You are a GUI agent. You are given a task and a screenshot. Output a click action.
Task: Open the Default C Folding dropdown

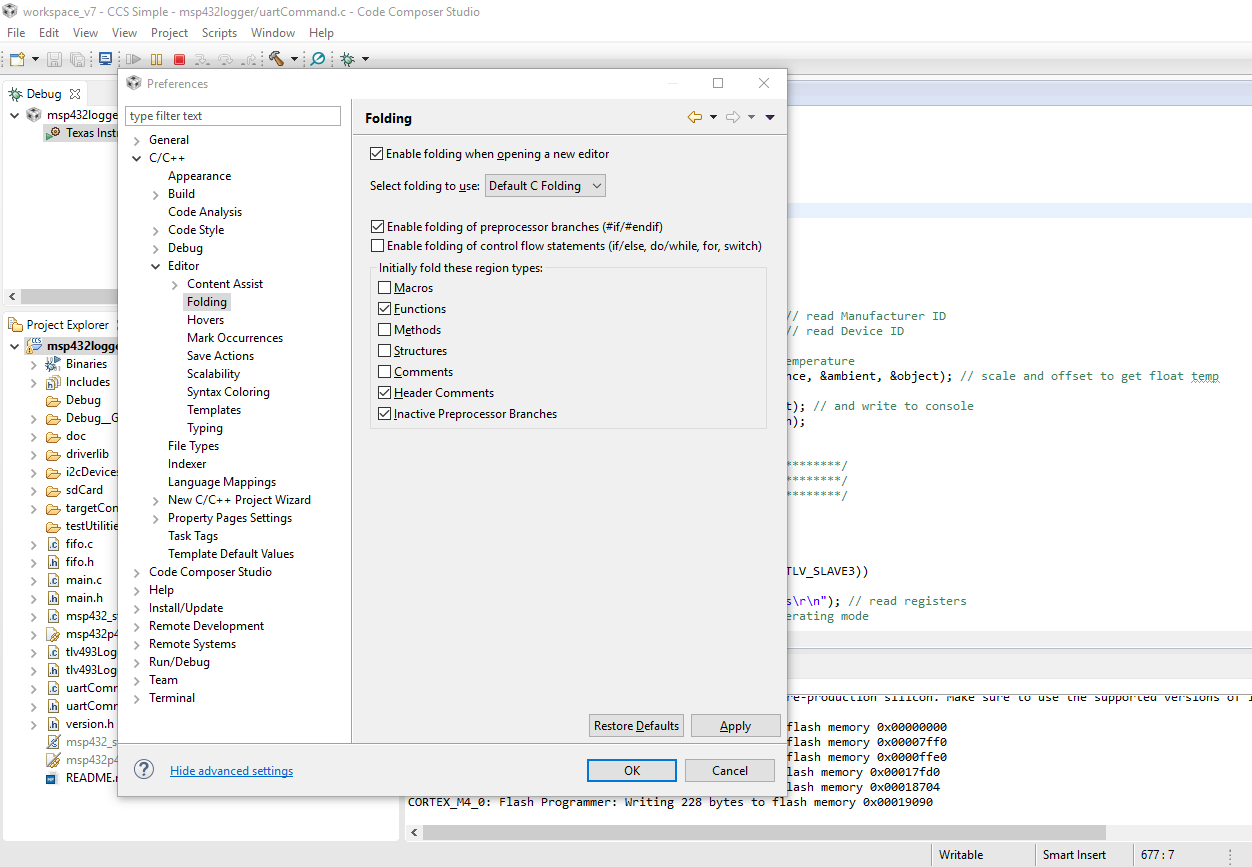(x=545, y=186)
